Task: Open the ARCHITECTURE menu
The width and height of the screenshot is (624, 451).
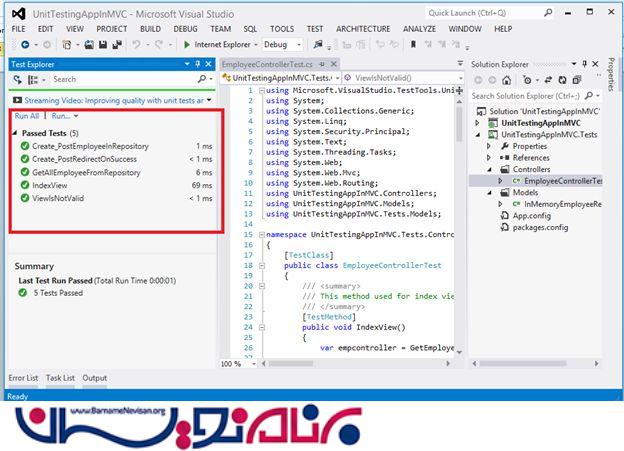Action: [x=363, y=29]
